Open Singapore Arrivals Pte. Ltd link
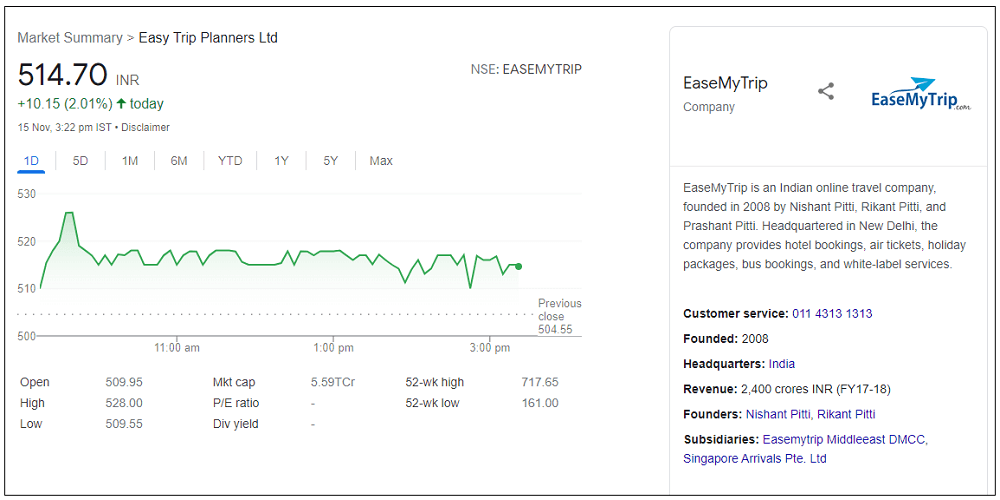1000x500 pixels. 755,459
